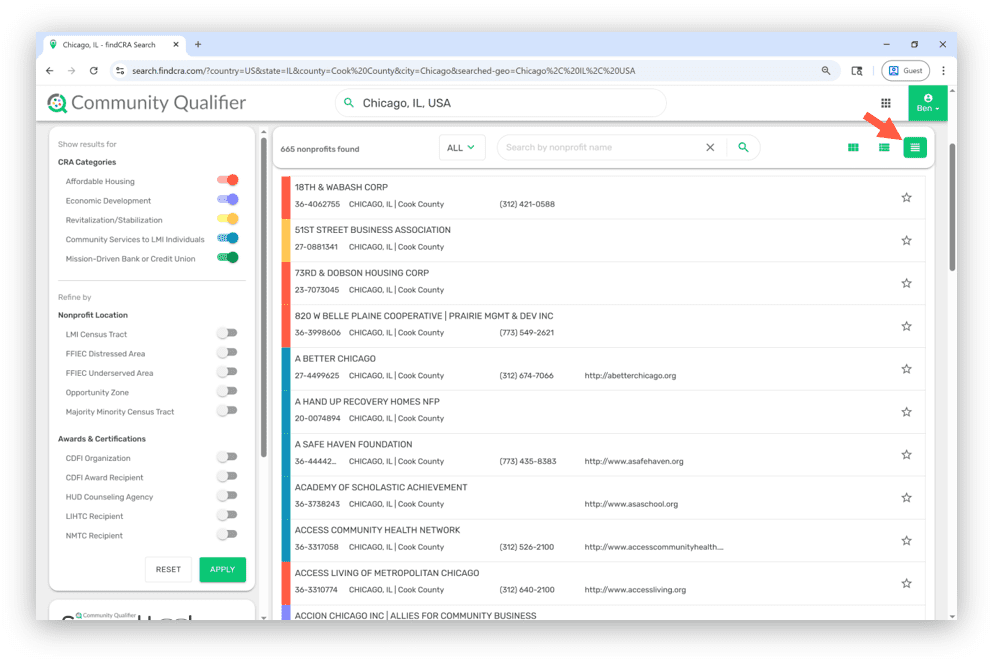Click the green nonprofit search magnifier button
This screenshot has width=997, height=659.
pos(743,148)
